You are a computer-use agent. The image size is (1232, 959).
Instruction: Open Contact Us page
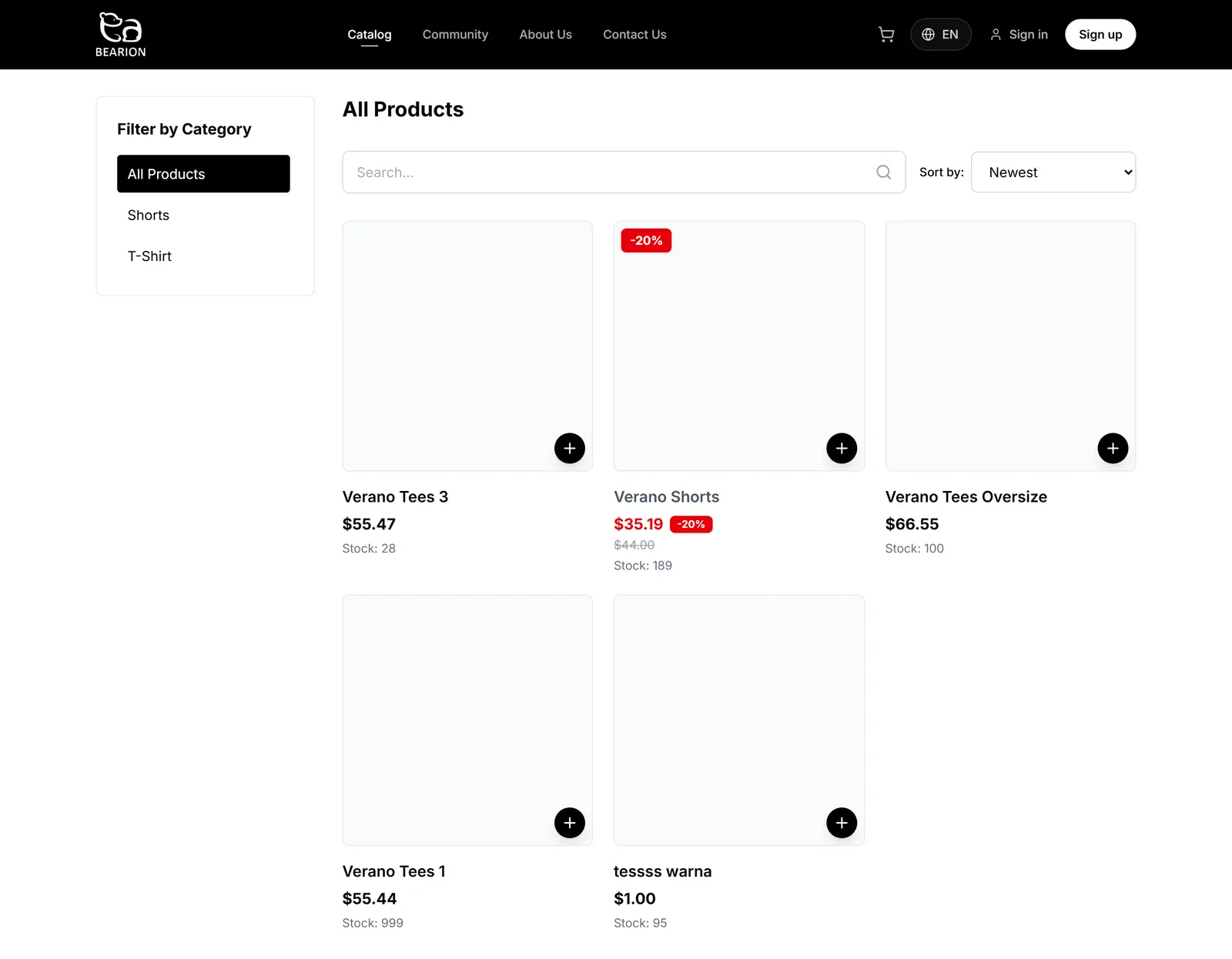pos(634,35)
